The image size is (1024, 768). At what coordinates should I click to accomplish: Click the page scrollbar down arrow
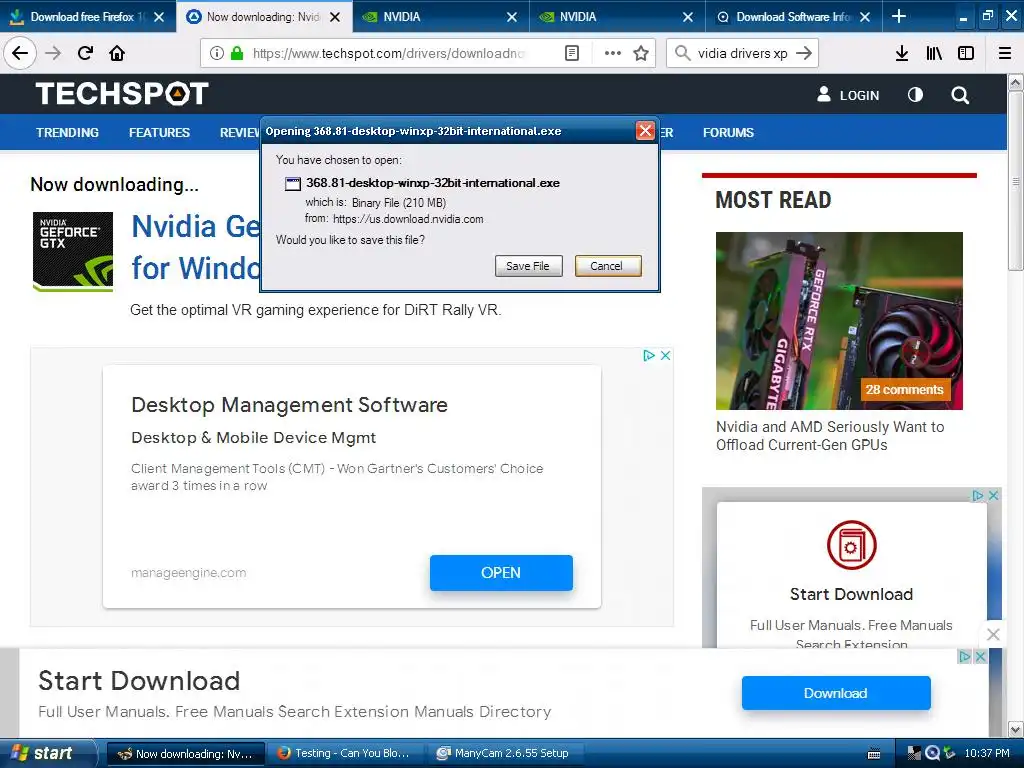[x=1015, y=729]
